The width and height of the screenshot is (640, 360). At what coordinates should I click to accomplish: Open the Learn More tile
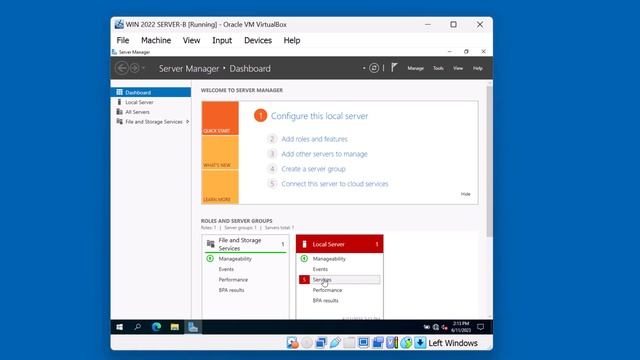pyautogui.click(x=220, y=187)
